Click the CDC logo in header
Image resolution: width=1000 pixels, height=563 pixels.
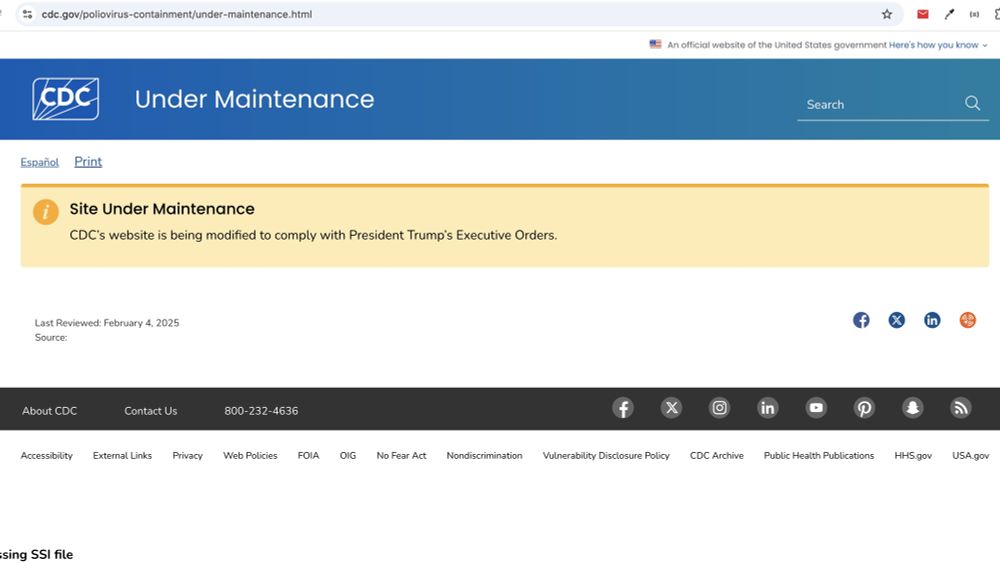pos(66,99)
